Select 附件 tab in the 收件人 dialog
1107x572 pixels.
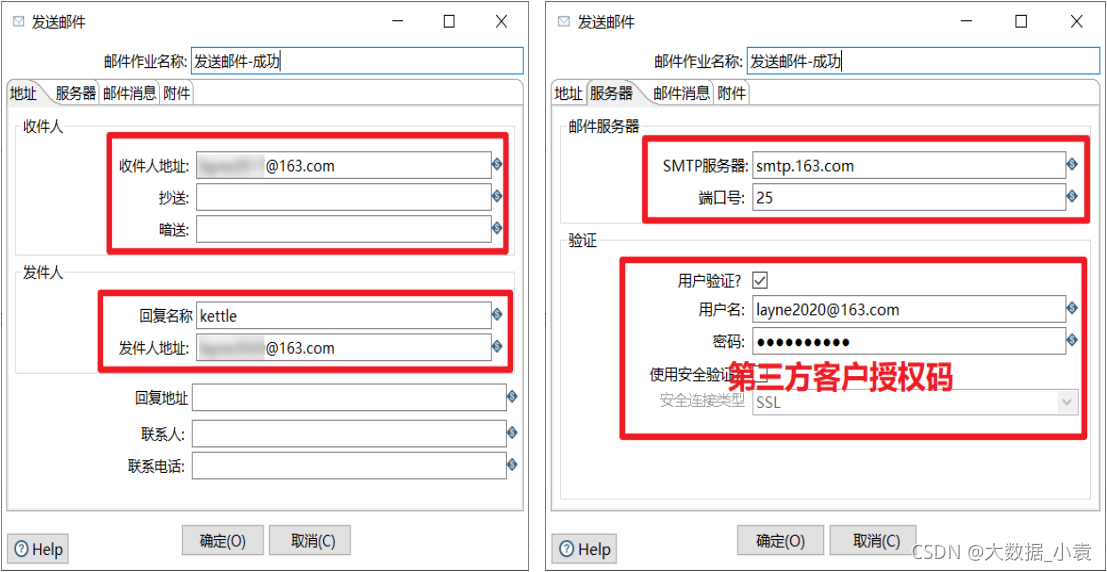pos(176,93)
